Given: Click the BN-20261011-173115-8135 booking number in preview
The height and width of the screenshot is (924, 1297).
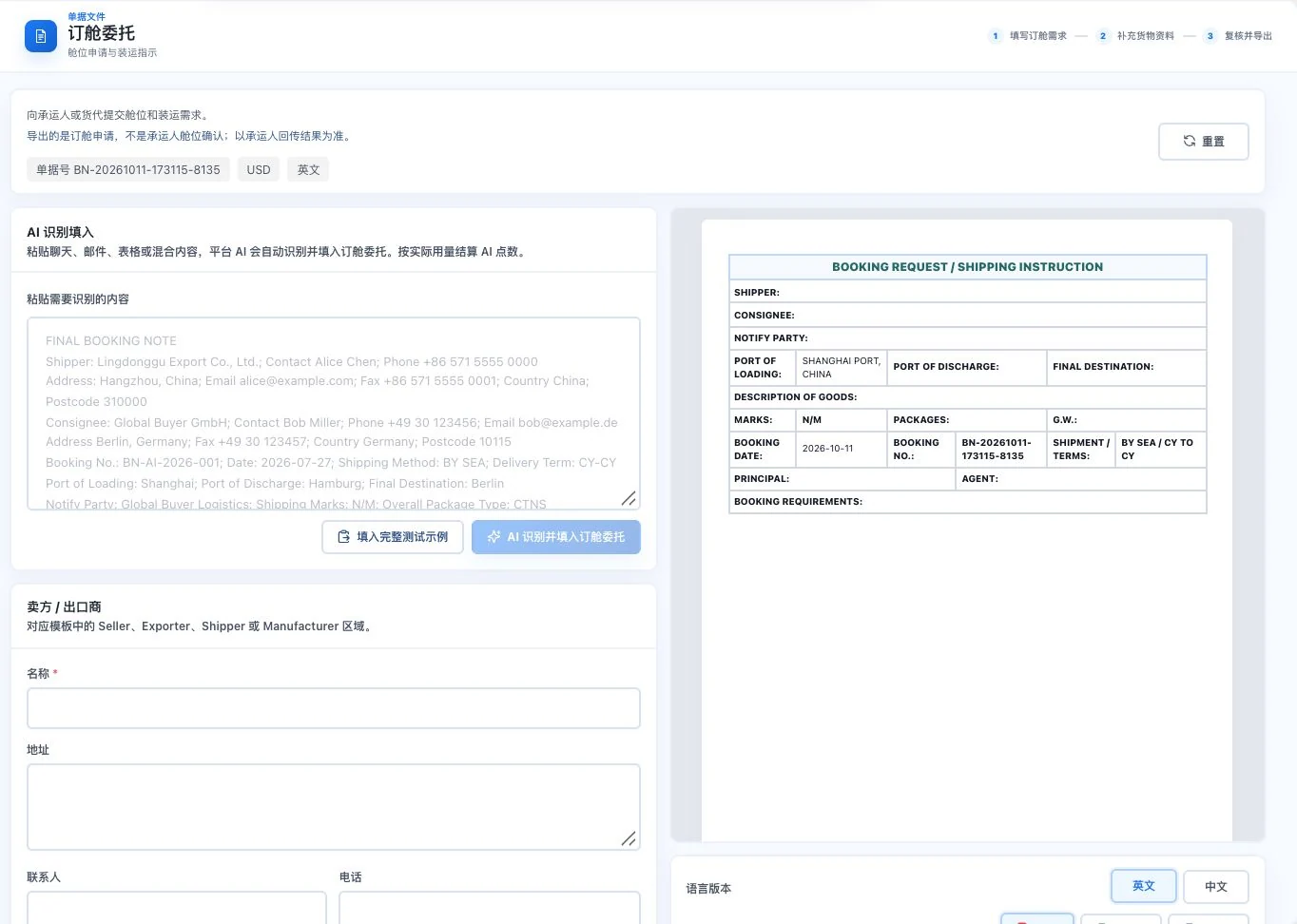Looking at the screenshot, I should [x=1001, y=450].
